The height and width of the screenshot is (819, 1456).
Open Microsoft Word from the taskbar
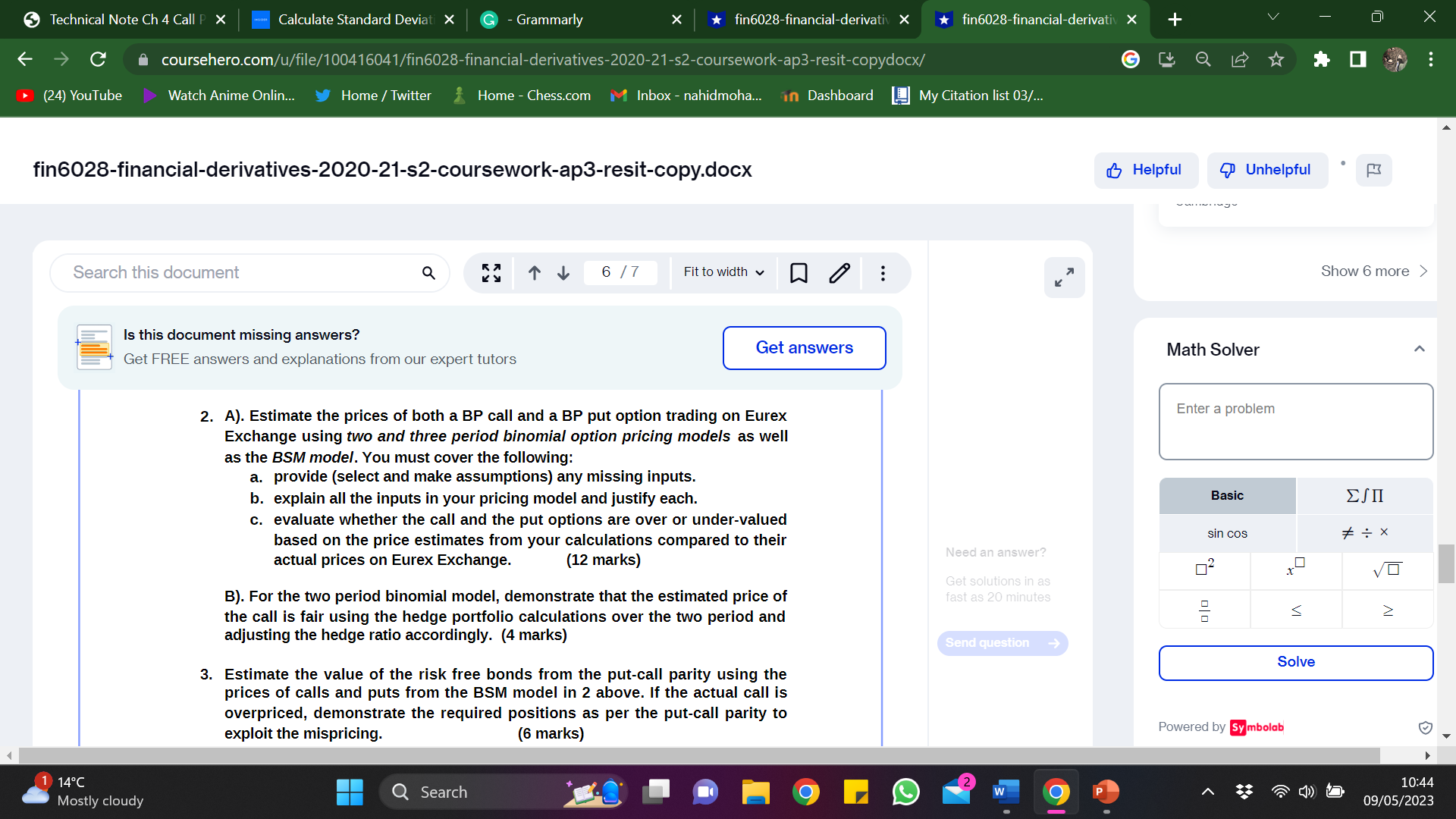pos(1006,792)
